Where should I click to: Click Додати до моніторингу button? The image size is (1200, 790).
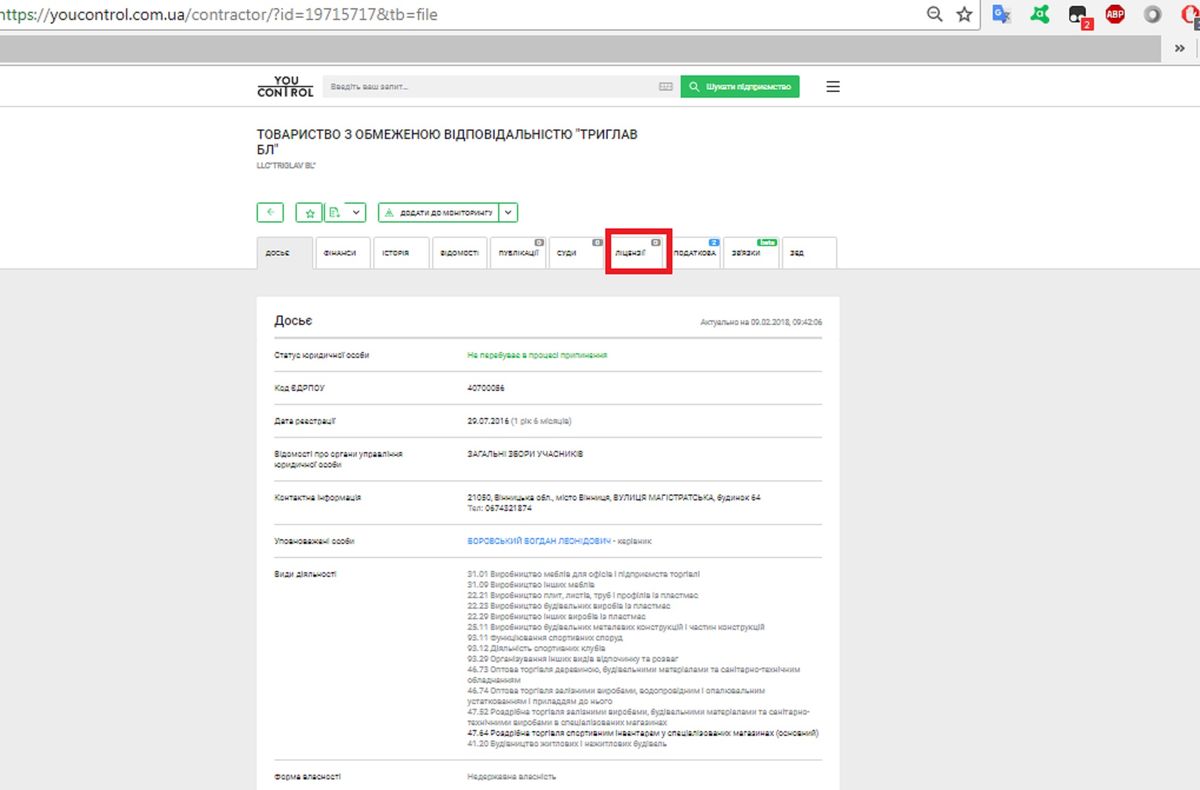click(438, 212)
